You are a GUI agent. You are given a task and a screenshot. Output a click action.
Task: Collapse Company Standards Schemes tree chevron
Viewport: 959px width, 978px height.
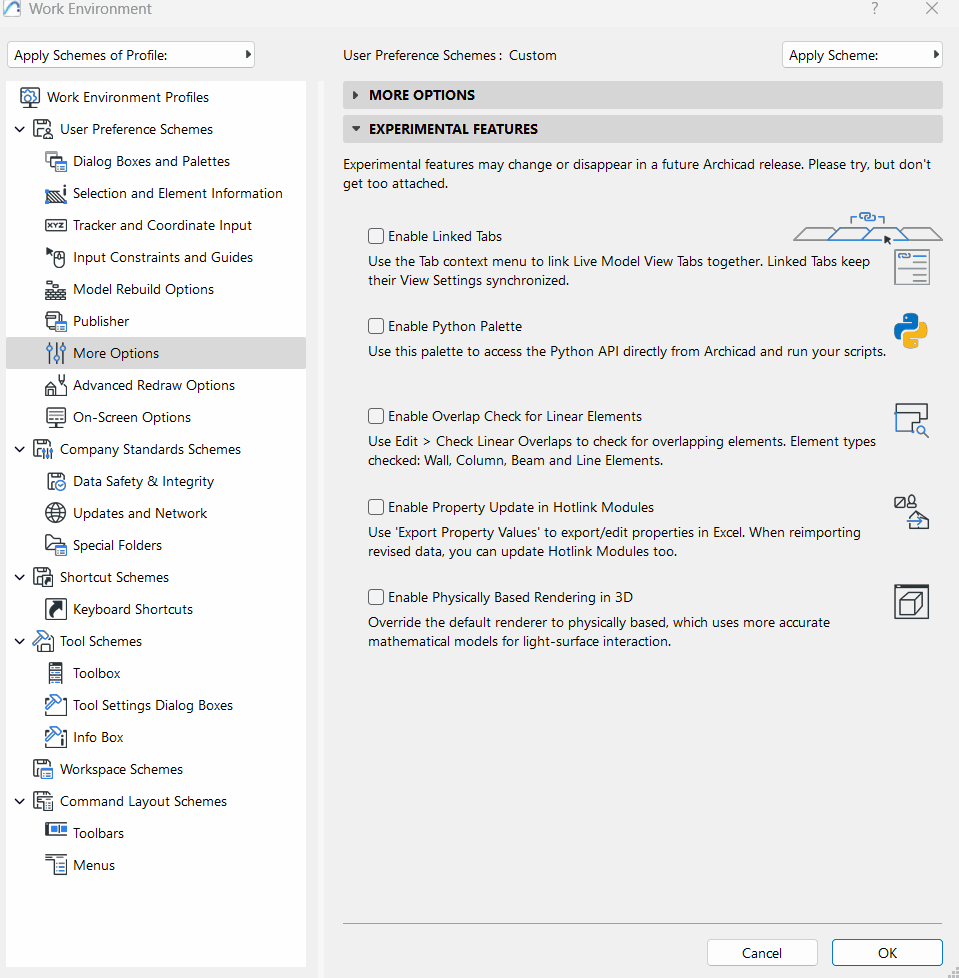click(x=20, y=449)
